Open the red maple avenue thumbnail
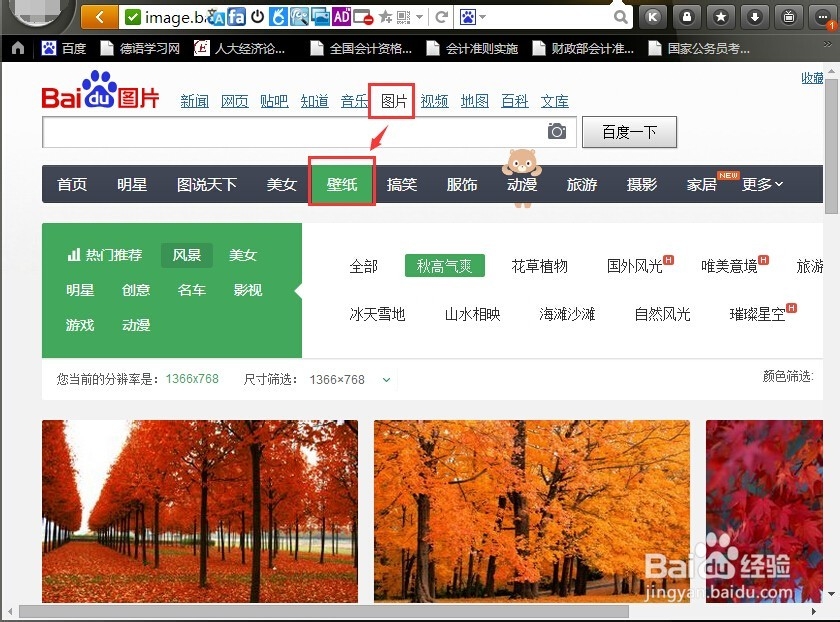This screenshot has height=622, width=840. point(200,510)
